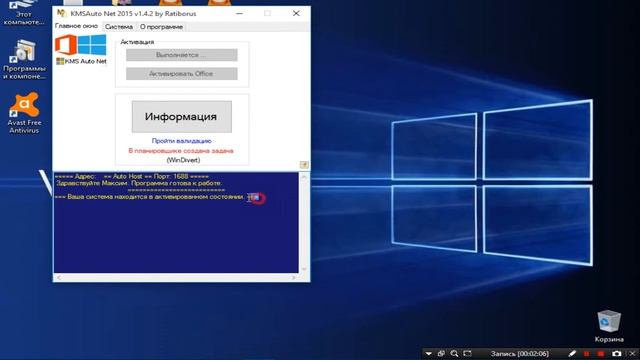Image resolution: width=640 pixels, height=360 pixels.
Task: Click the log's horizontal scrollbar left arrow
Action: click(x=58, y=278)
